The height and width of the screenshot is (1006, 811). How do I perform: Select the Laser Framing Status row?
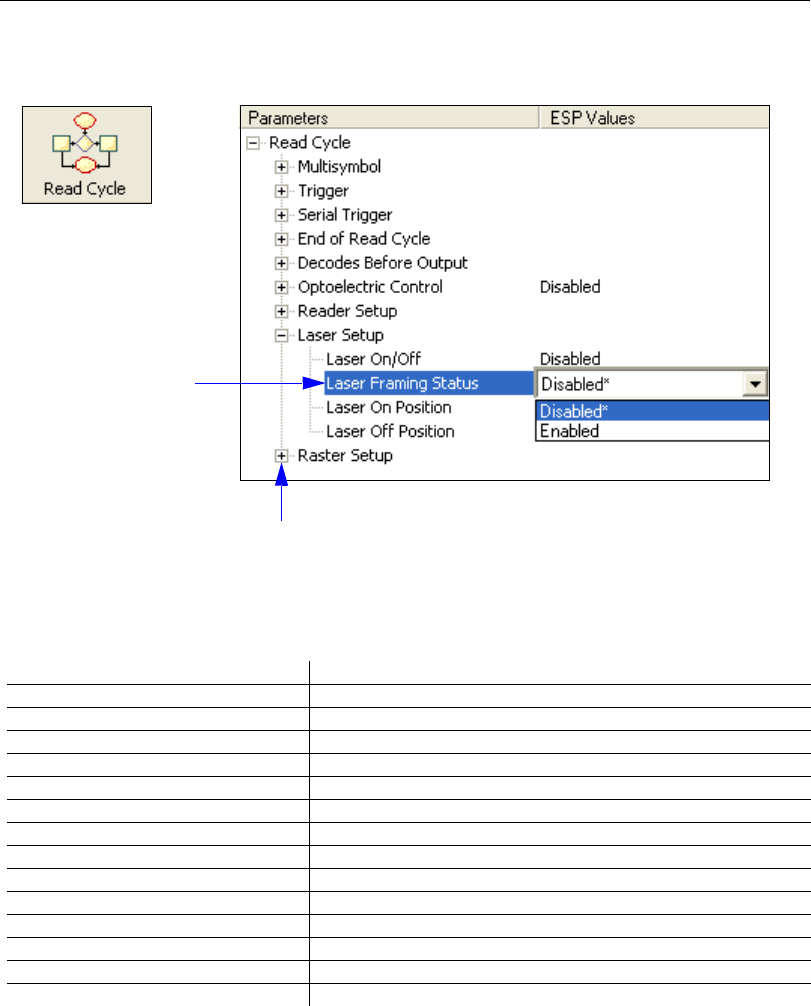(x=429, y=384)
